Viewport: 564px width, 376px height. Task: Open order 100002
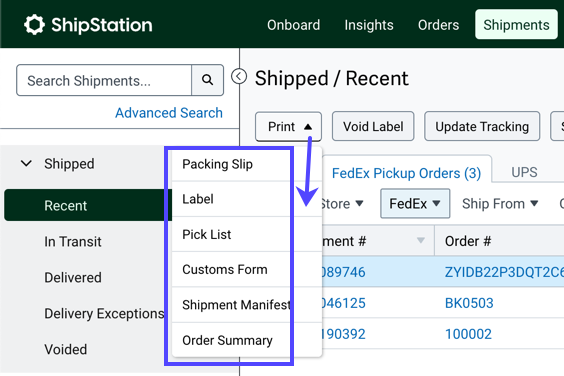468,334
